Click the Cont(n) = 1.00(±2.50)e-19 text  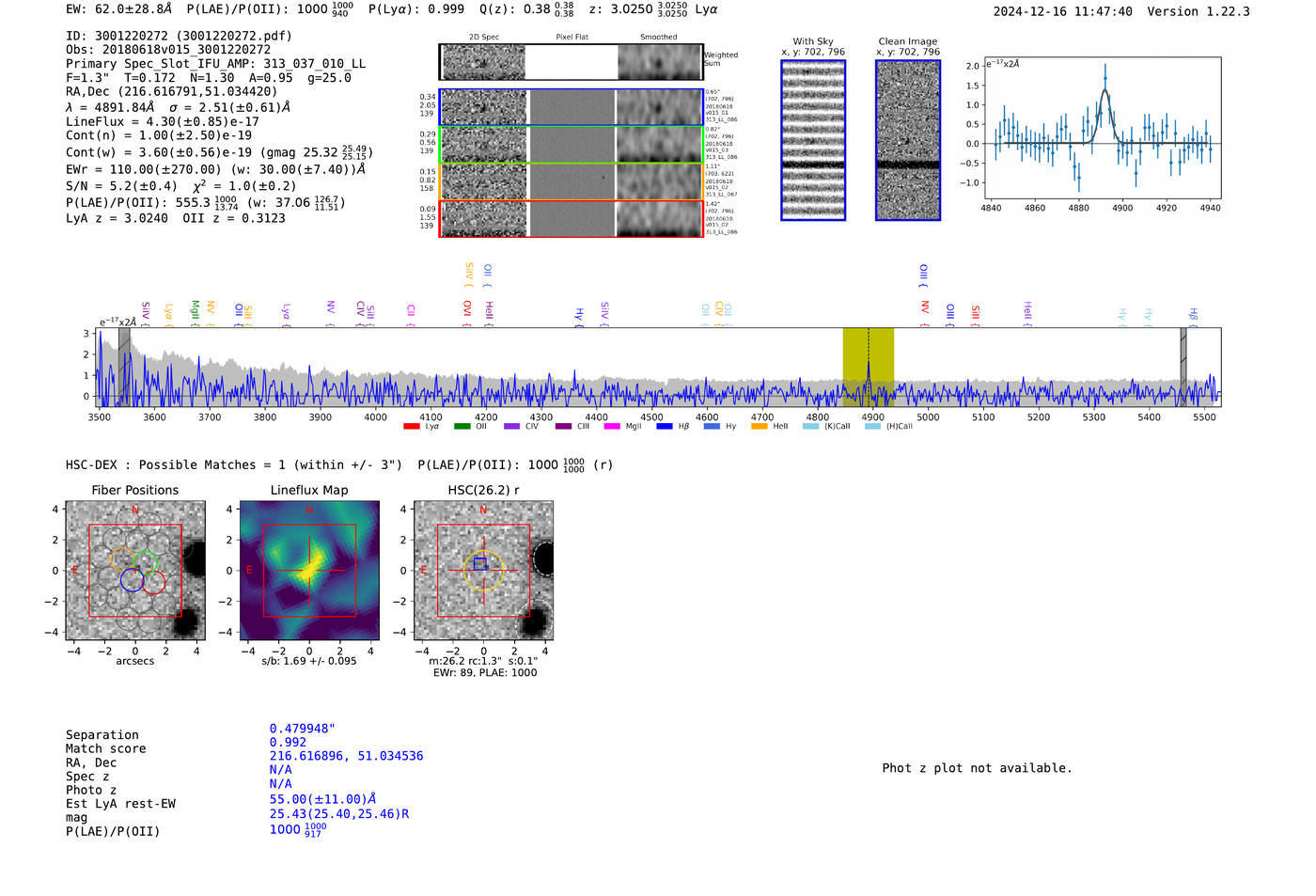tap(159, 135)
